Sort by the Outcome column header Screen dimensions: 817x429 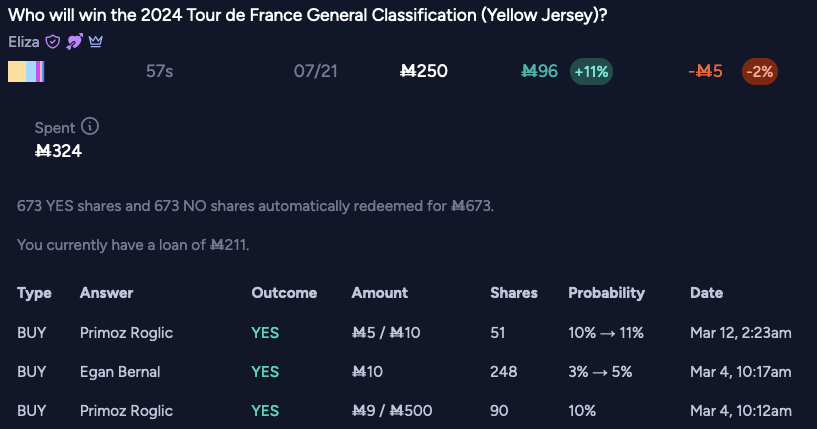[284, 293]
